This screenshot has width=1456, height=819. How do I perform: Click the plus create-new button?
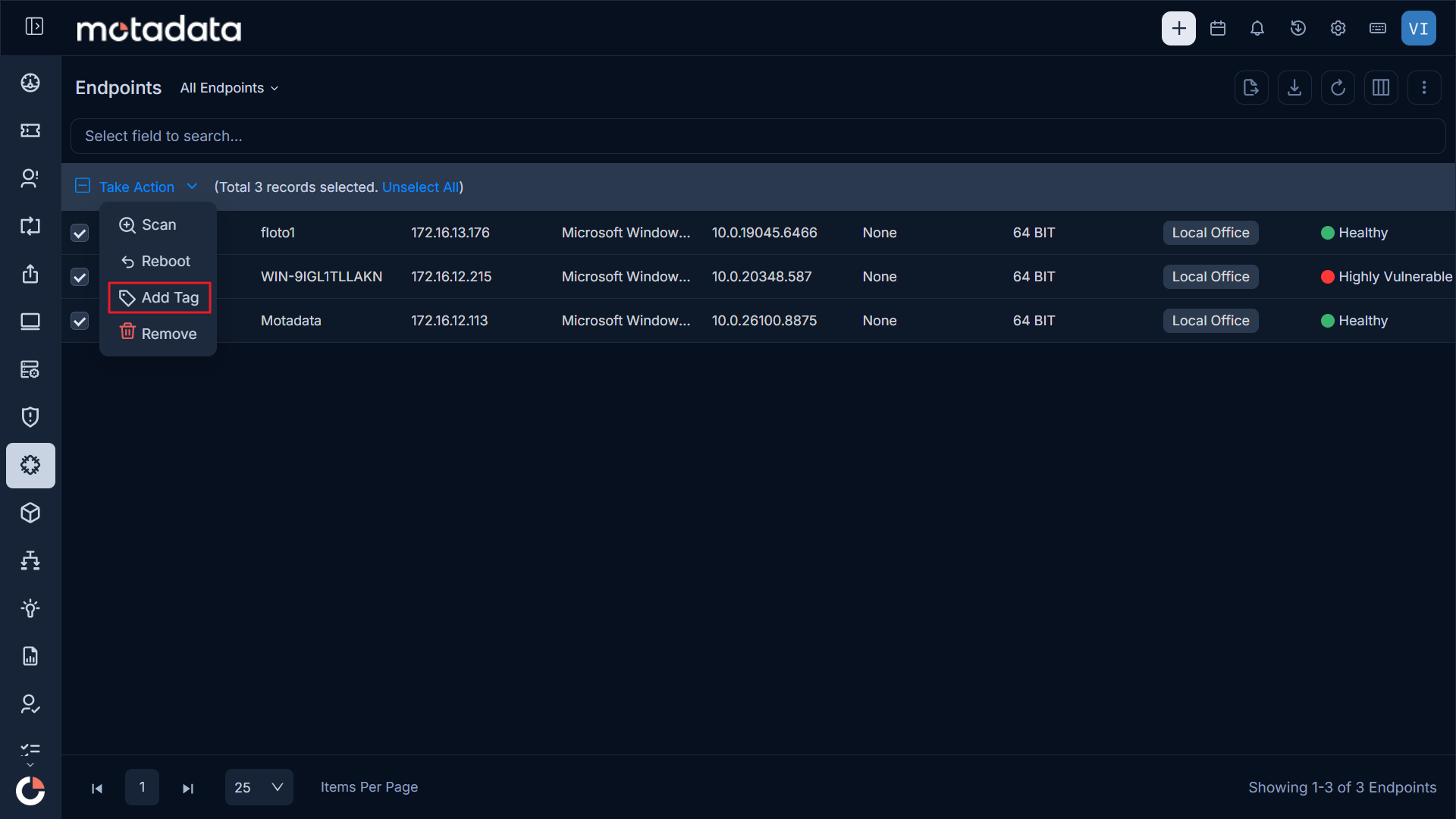pos(1178,28)
